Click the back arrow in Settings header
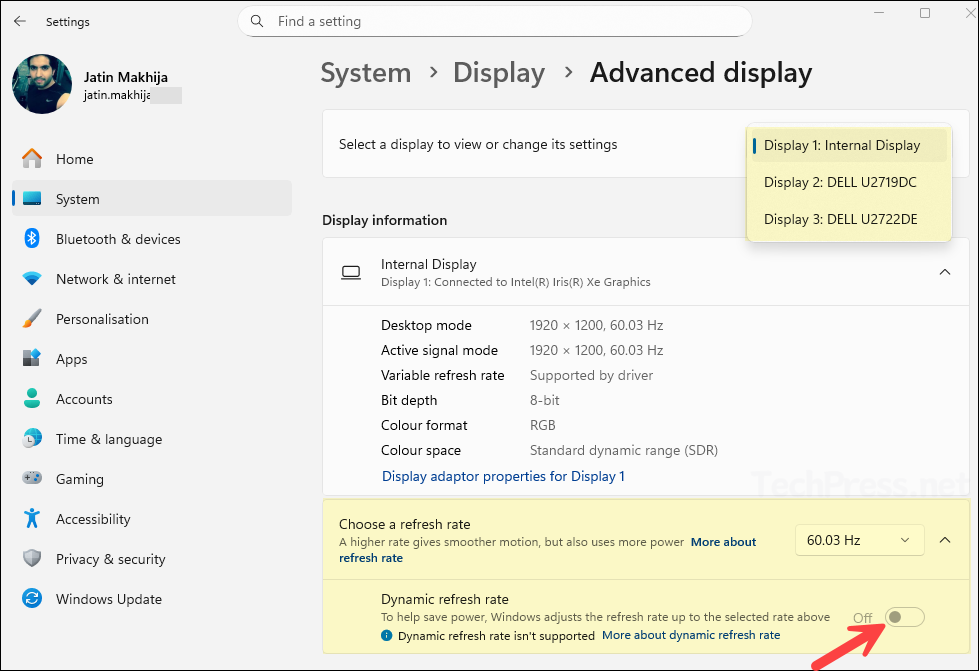979x671 pixels. [20, 21]
